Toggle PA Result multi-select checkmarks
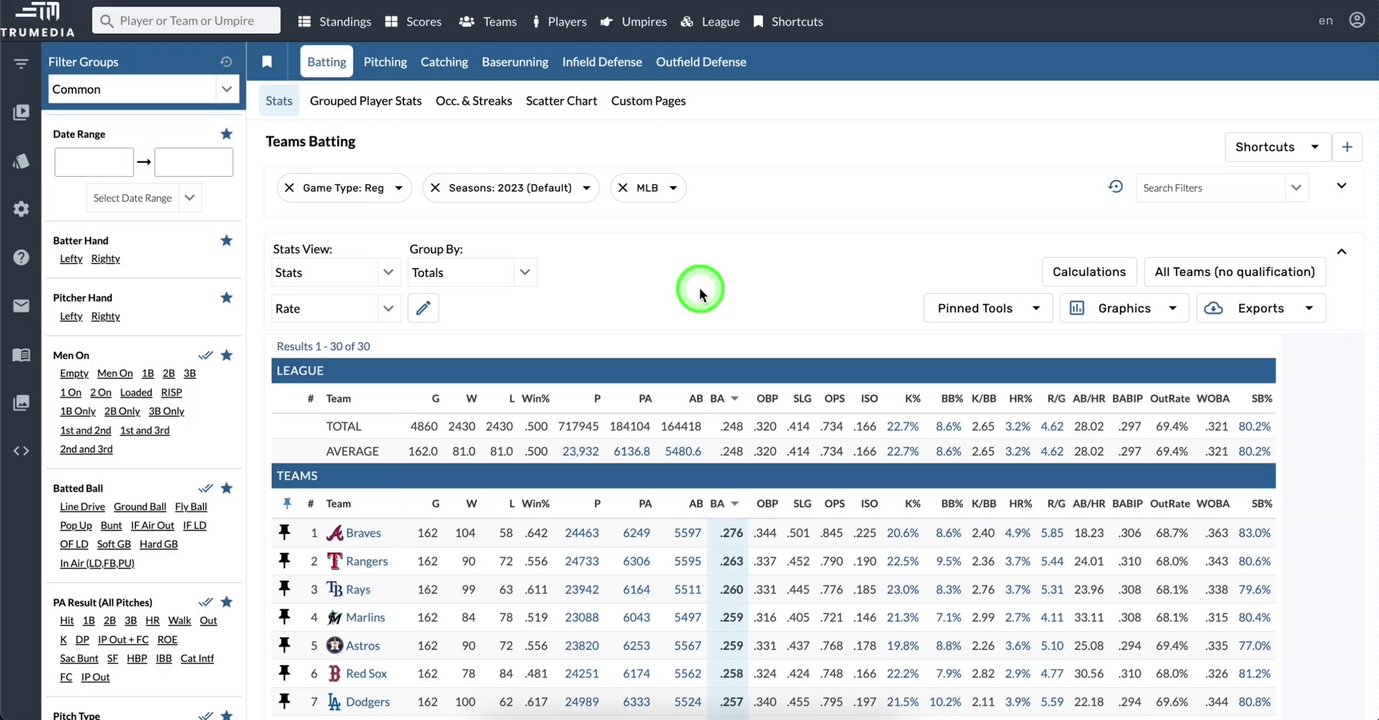Screen dimensions: 1379x720 (x=205, y=602)
